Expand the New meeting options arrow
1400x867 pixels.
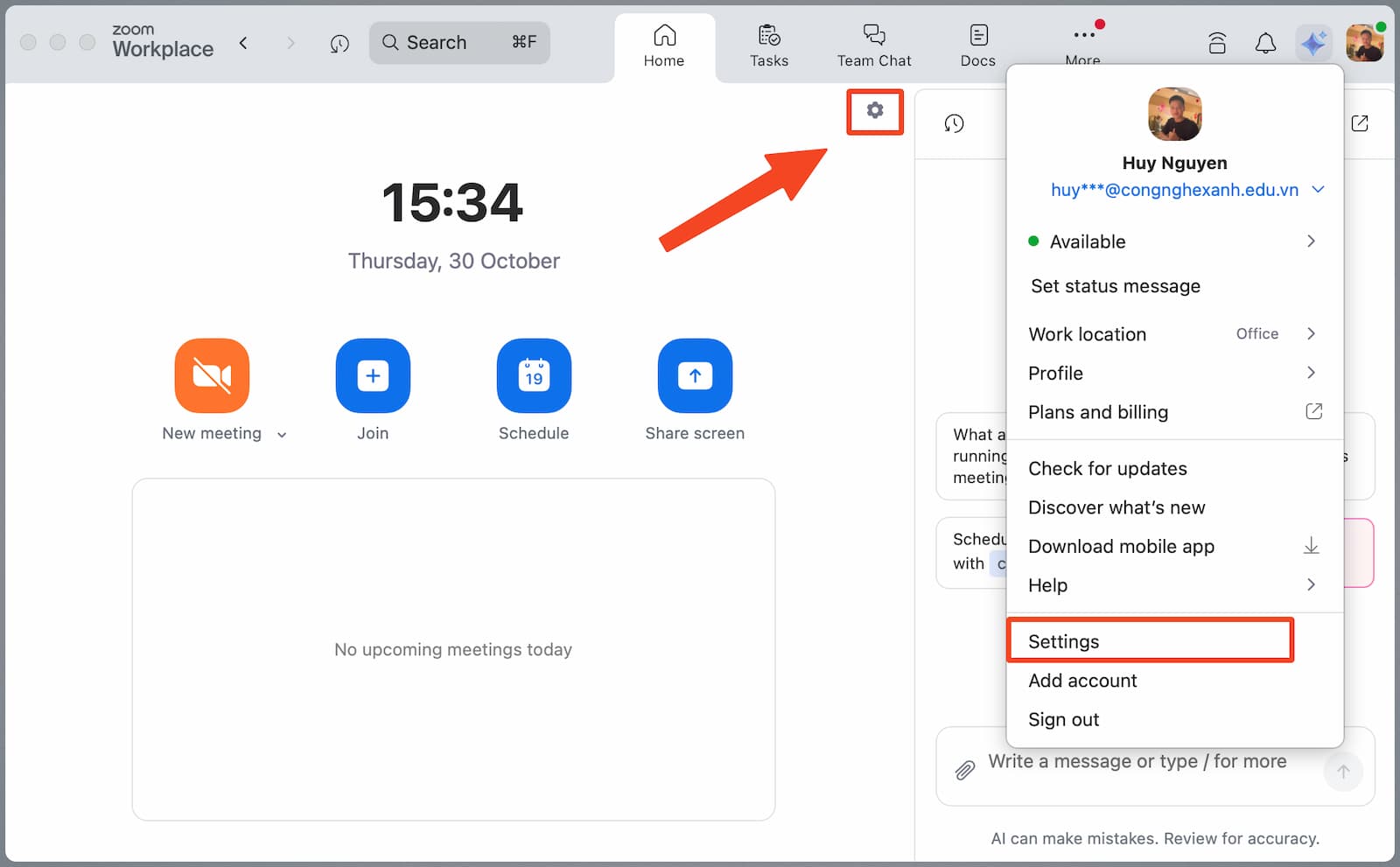tap(282, 435)
